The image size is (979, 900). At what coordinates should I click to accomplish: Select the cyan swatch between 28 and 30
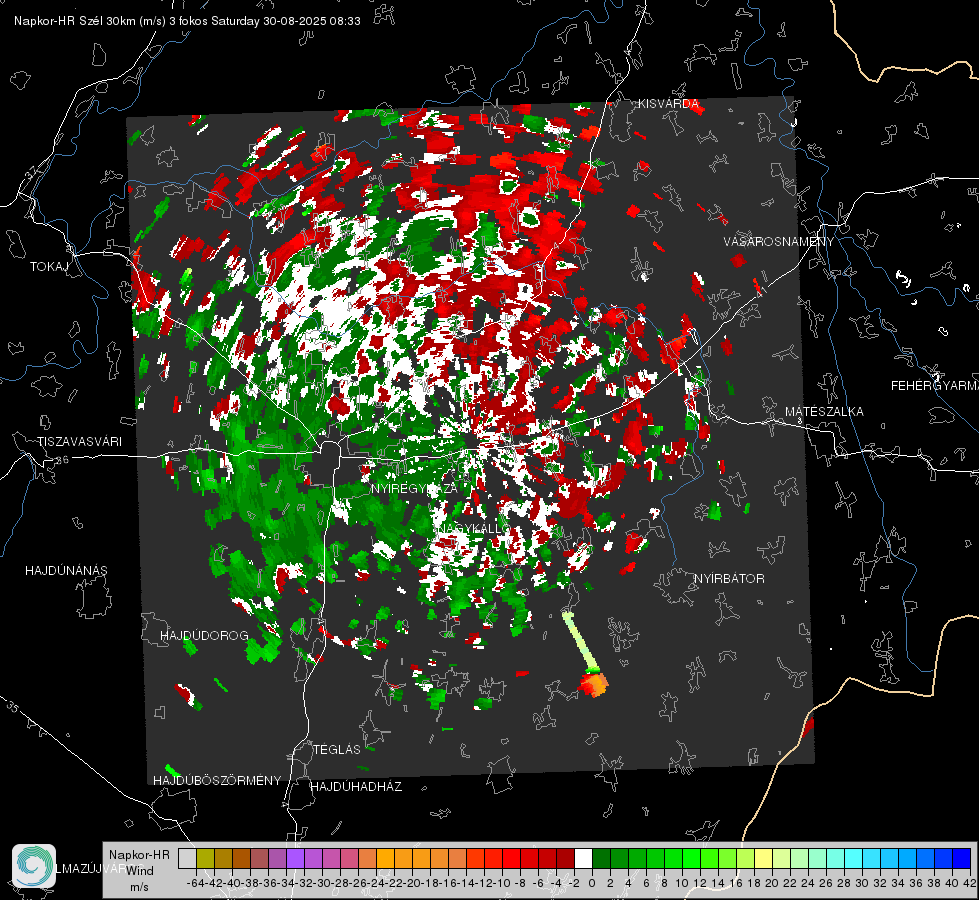[x=854, y=859]
